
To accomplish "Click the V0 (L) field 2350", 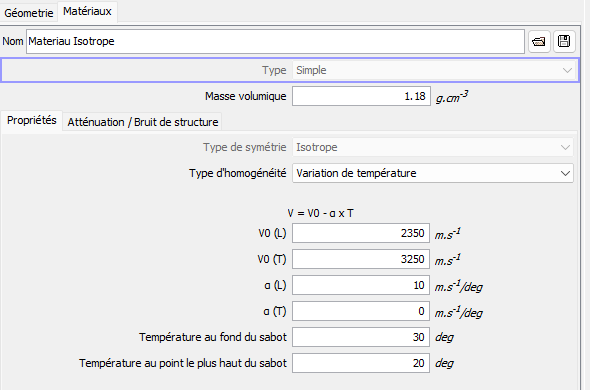I will [361, 233].
